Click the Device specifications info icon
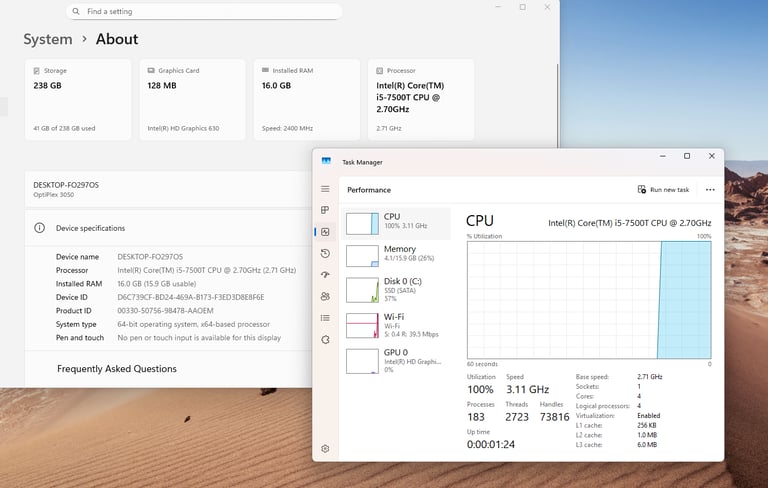The width and height of the screenshot is (768, 488). coord(40,228)
